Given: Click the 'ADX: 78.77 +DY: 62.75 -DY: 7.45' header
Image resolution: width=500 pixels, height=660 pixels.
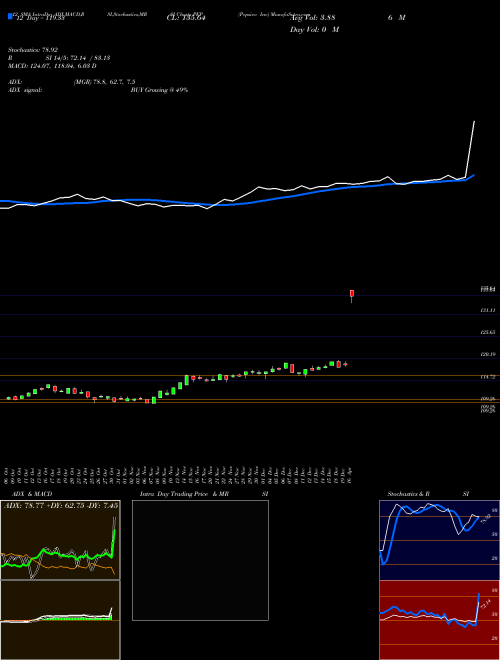Looking at the screenshot, I should pyautogui.click(x=61, y=505).
